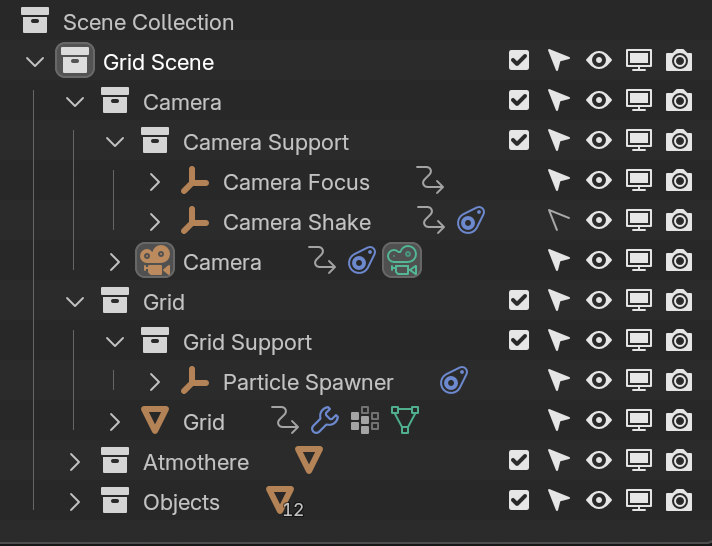Click the Scene Collection label
The height and width of the screenshot is (546, 712).
(148, 22)
